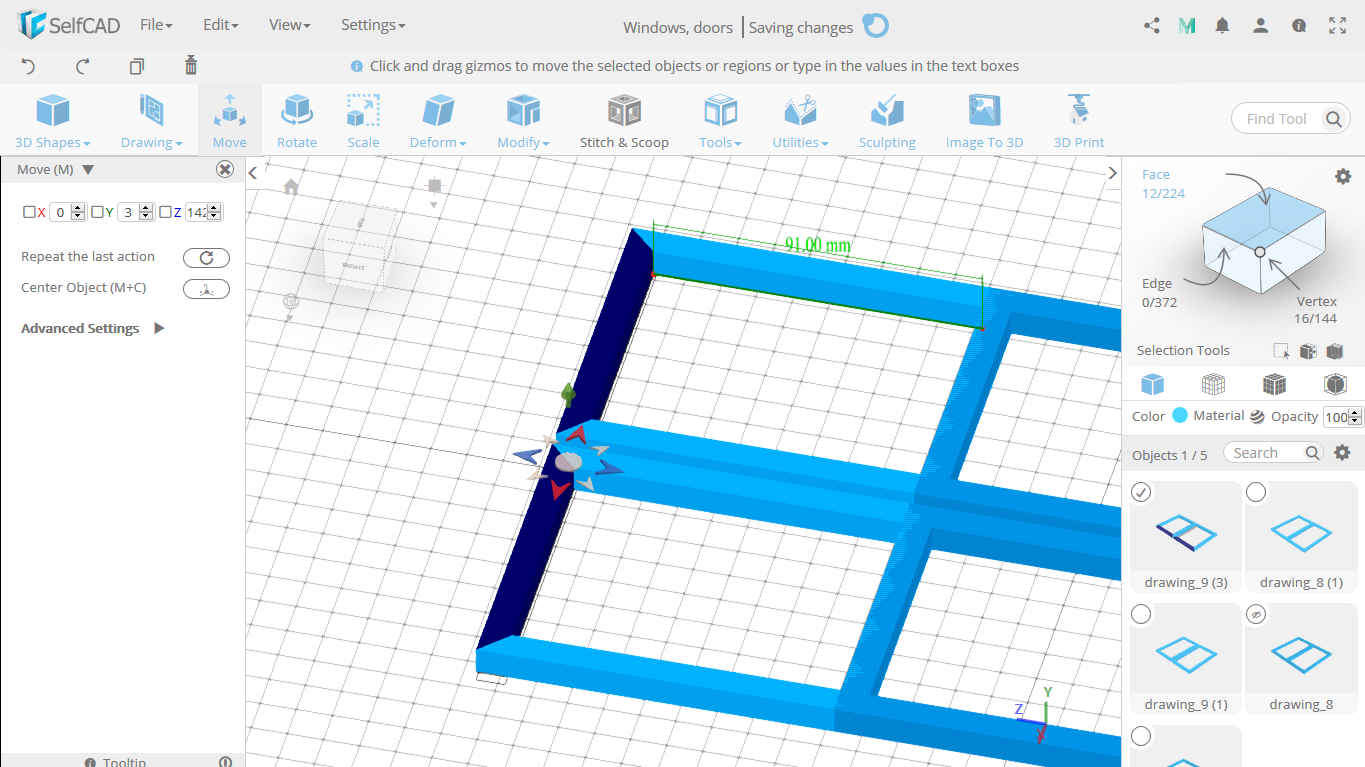Open Image To 3D tool
The image size is (1365, 767).
point(984,120)
